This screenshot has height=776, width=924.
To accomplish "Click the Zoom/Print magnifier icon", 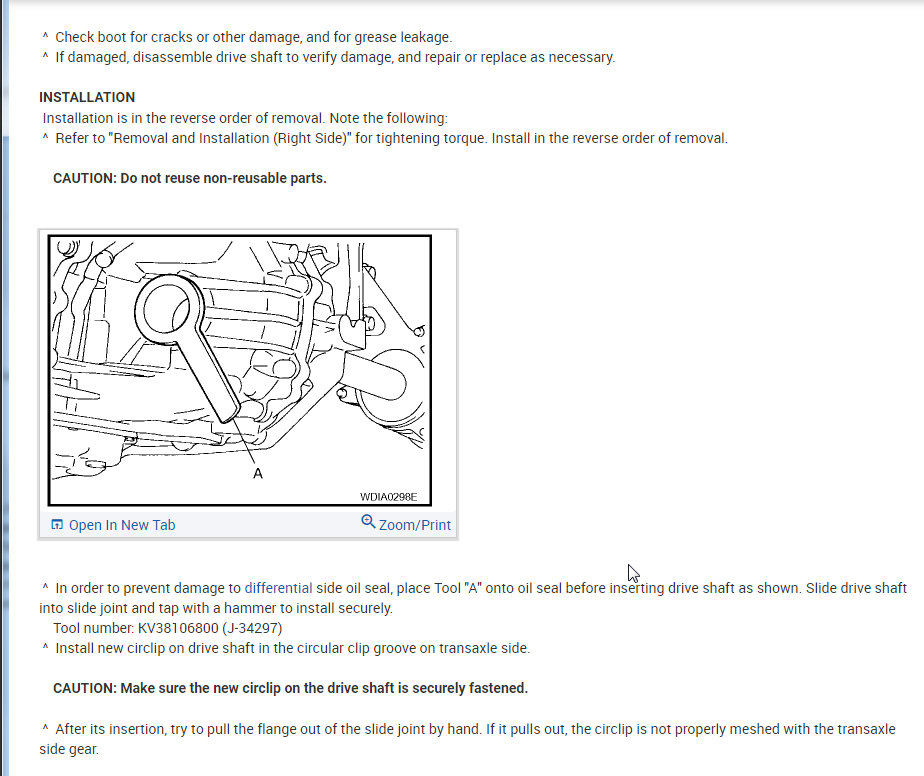I will [368, 521].
